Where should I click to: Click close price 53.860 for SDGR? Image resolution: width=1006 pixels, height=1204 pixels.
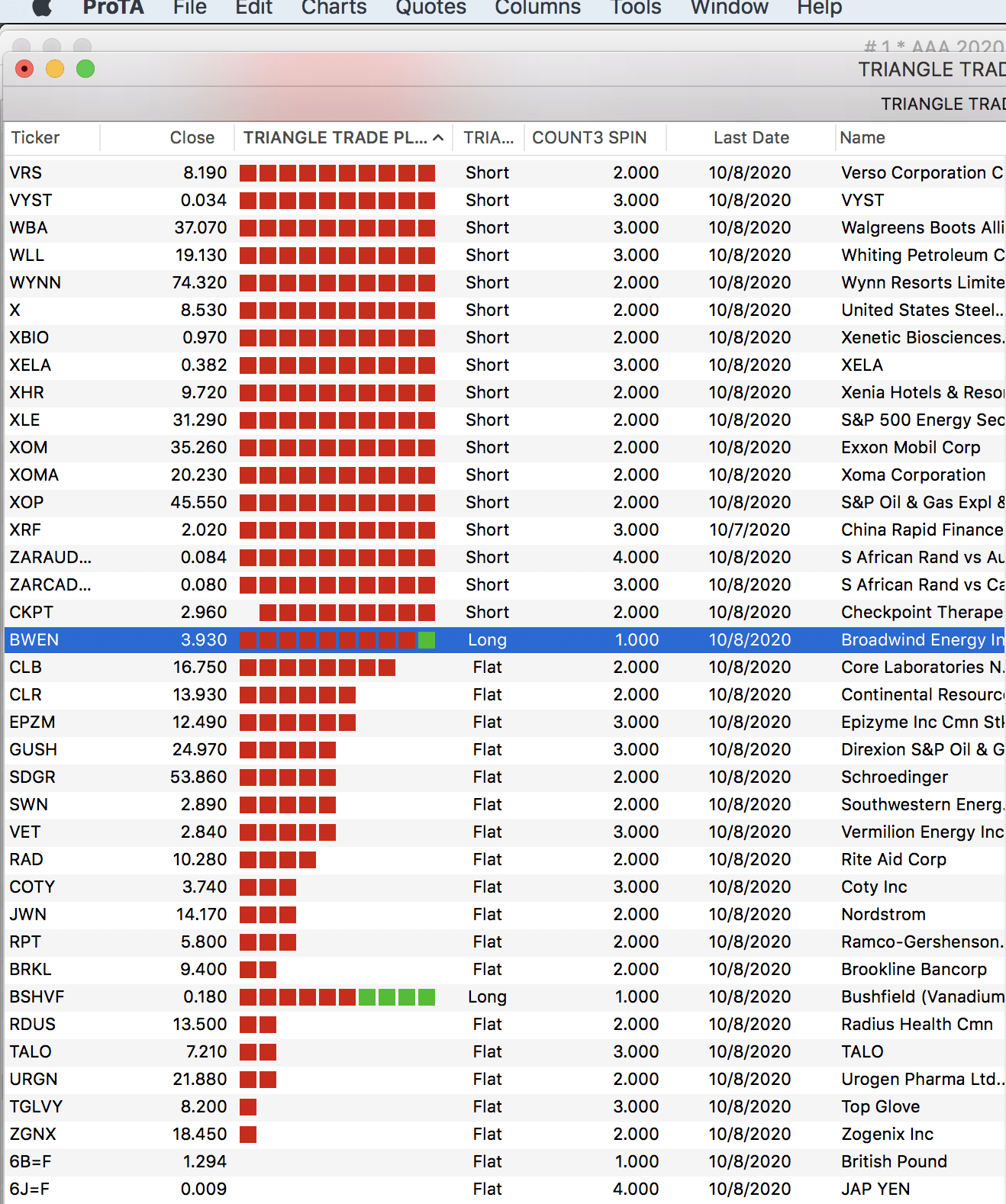(x=198, y=777)
